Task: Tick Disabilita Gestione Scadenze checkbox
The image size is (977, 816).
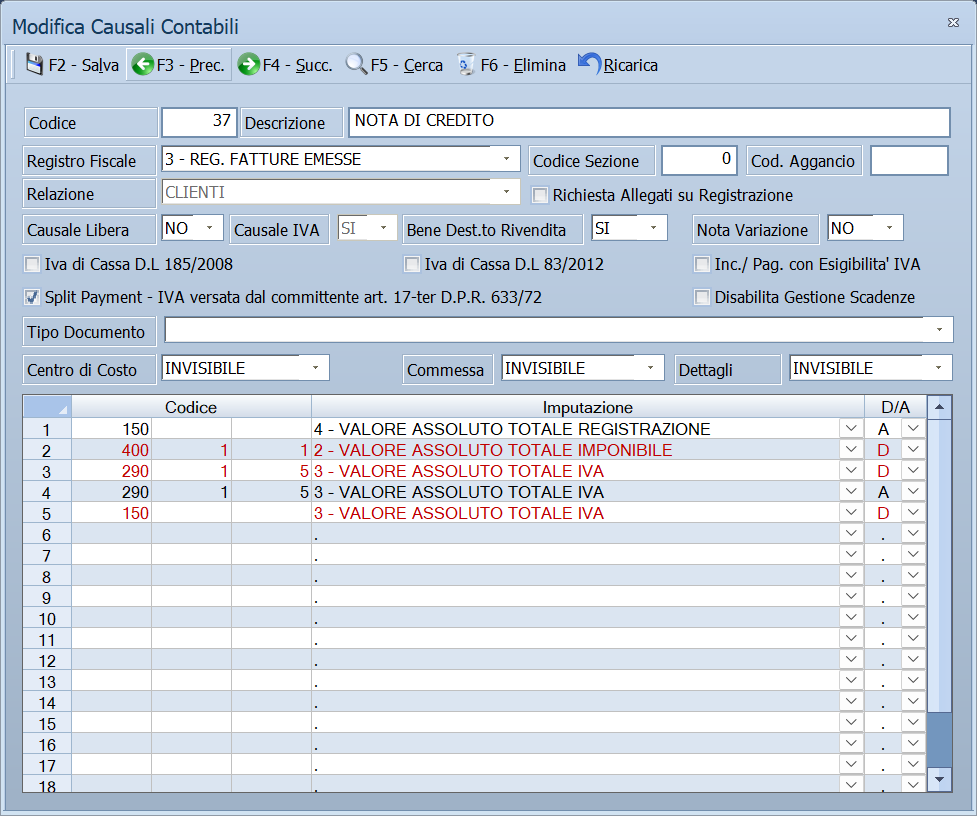Action: [702, 297]
